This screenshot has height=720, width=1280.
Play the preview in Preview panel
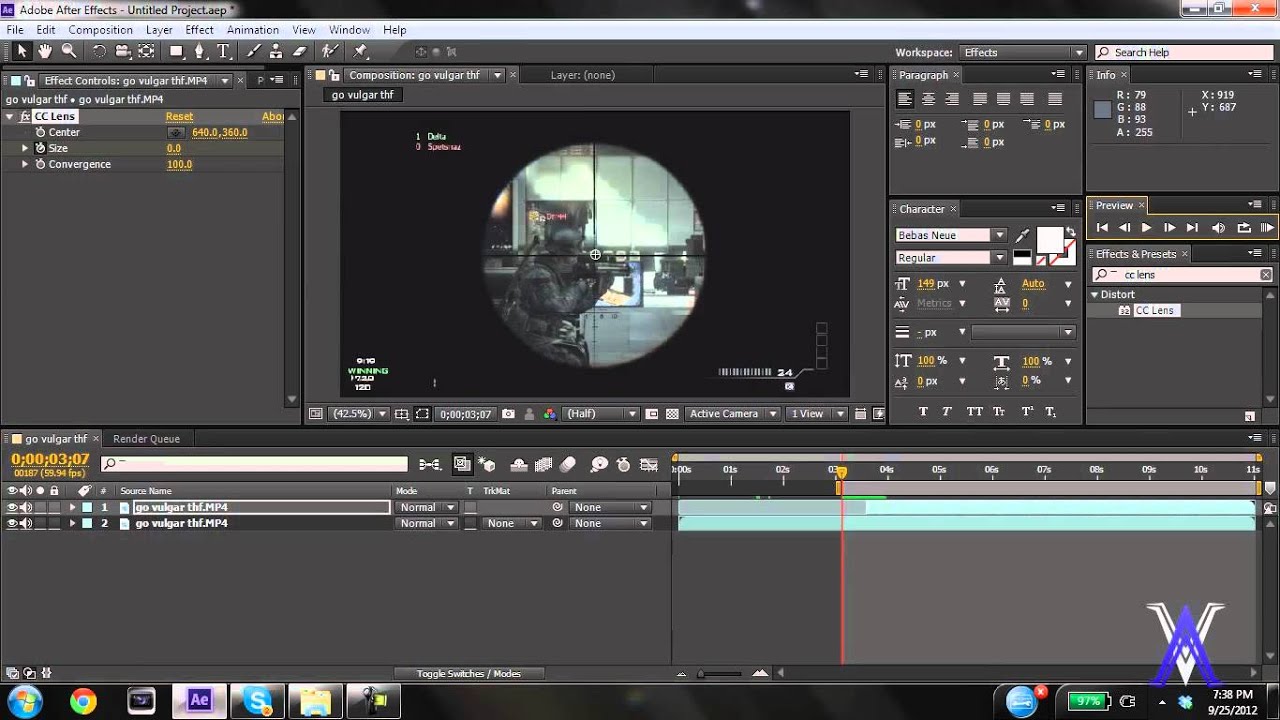(1146, 228)
